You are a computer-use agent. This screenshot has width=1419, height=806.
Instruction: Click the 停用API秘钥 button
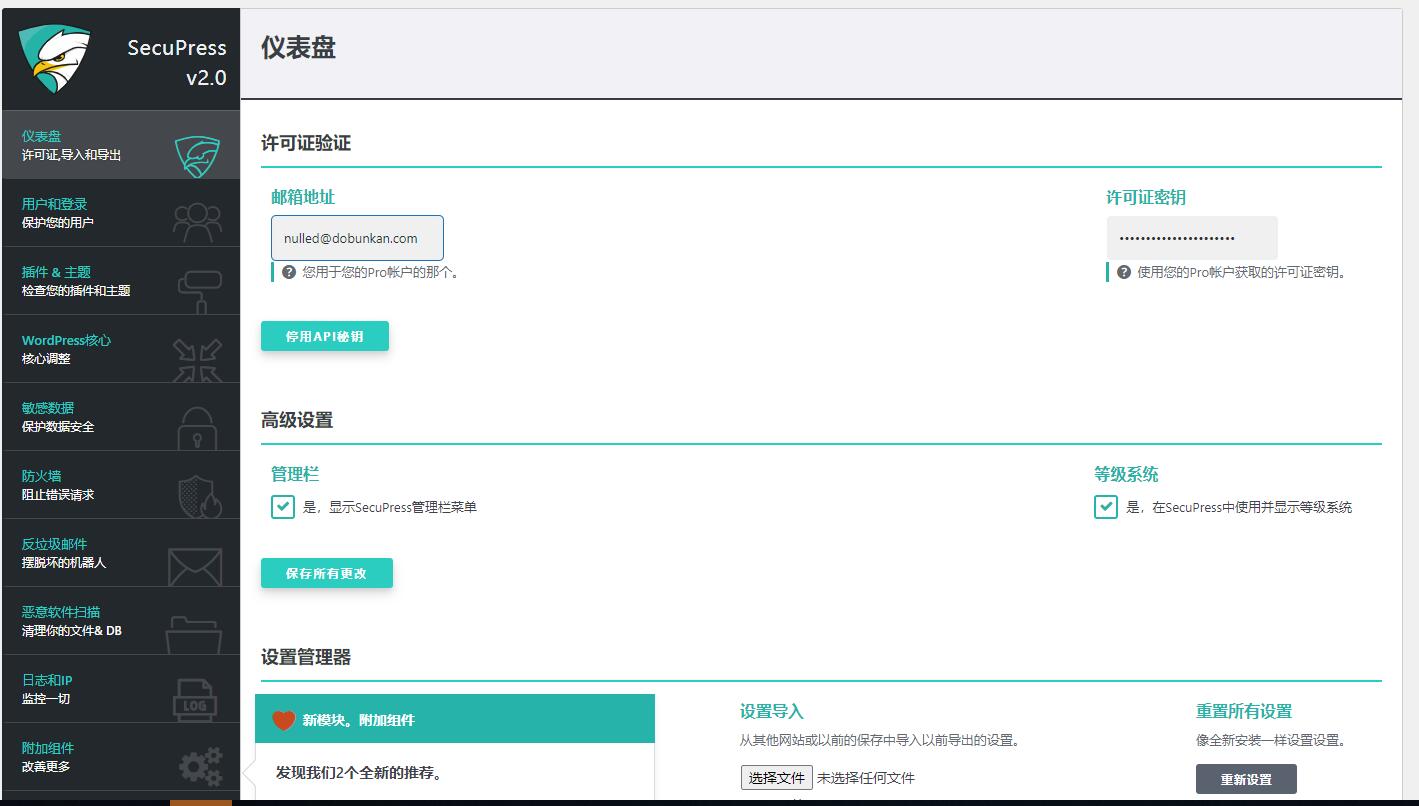point(325,336)
